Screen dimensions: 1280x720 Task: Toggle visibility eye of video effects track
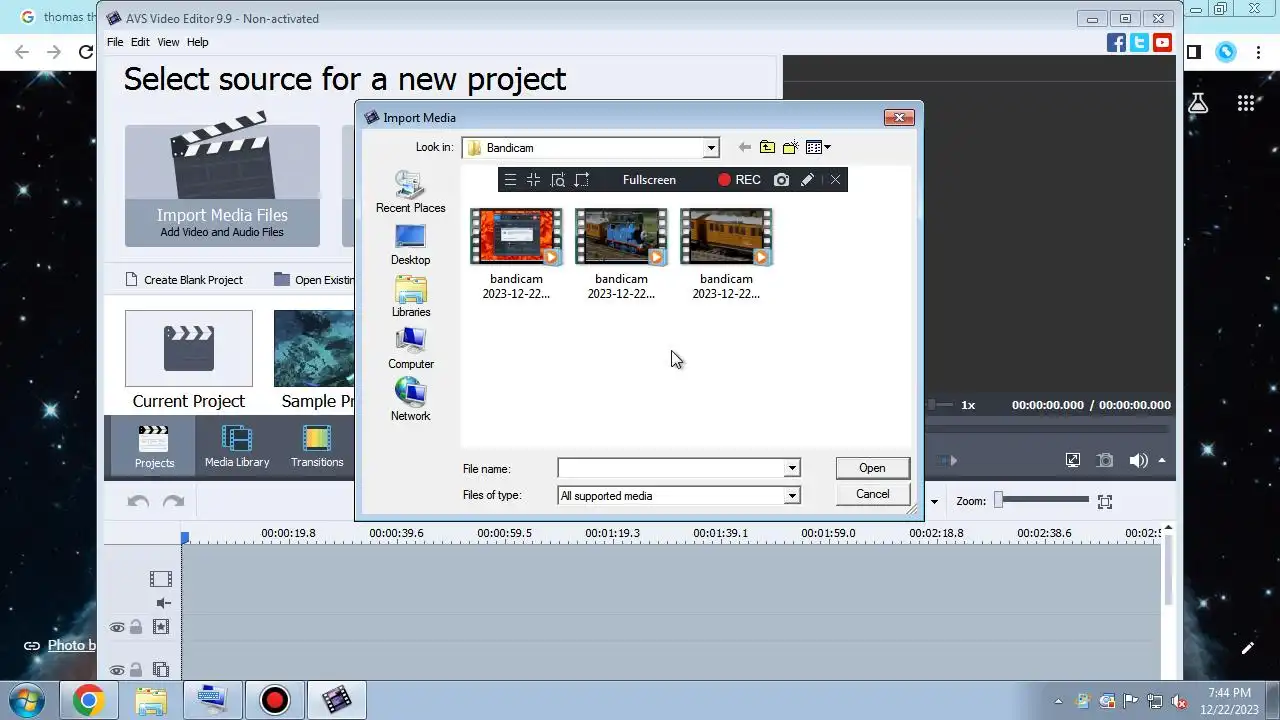coord(117,627)
